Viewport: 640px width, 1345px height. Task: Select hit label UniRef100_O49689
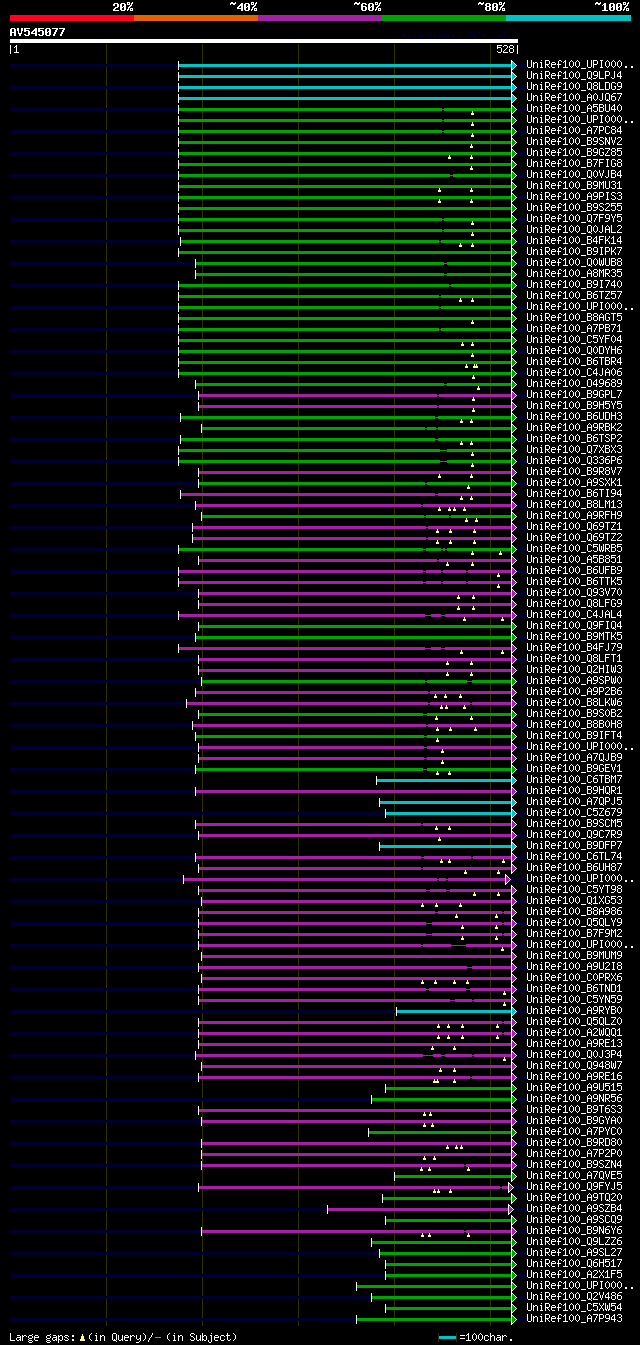tap(574, 383)
